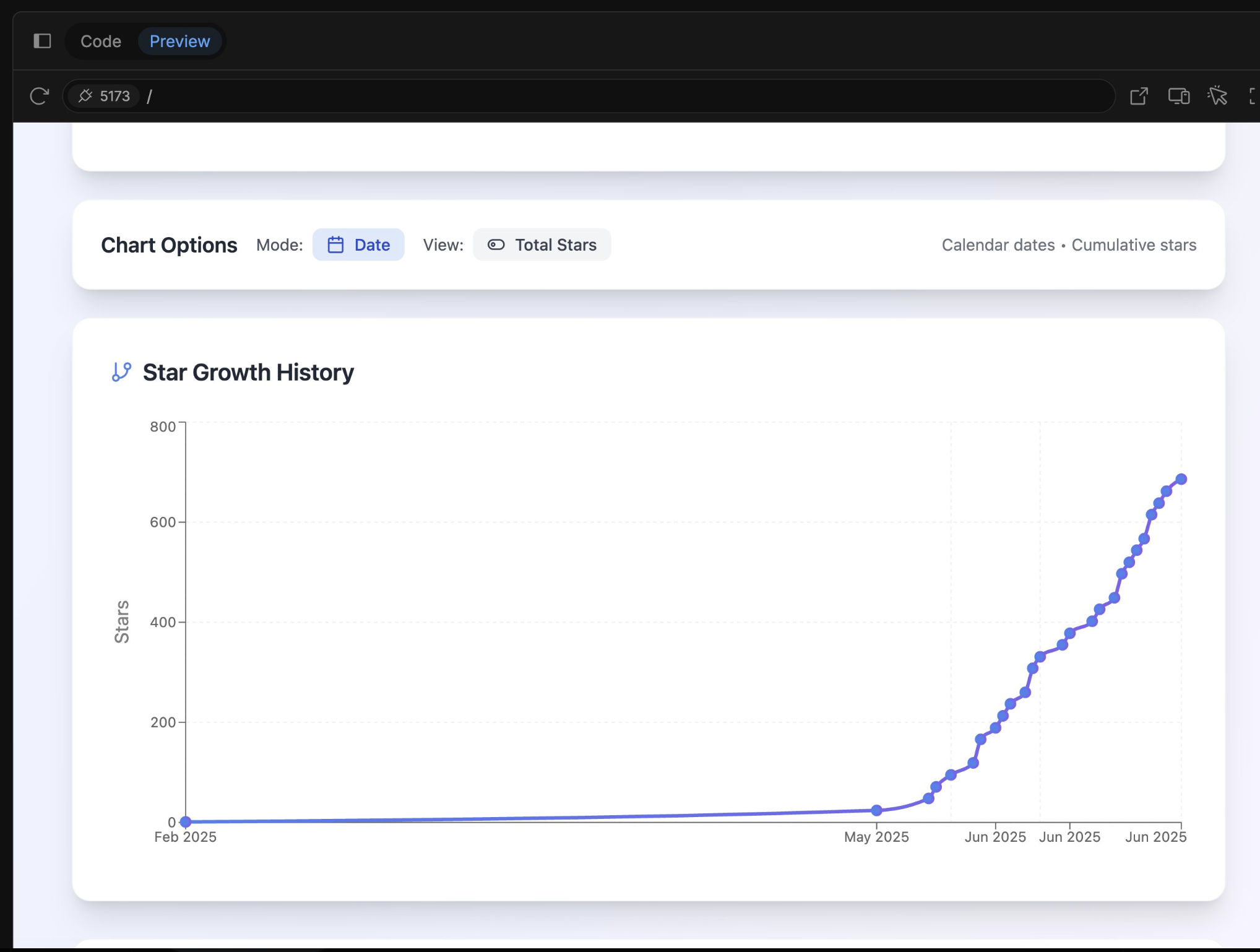The image size is (1260, 952).
Task: Click the May 2025 data point
Action: (x=876, y=810)
